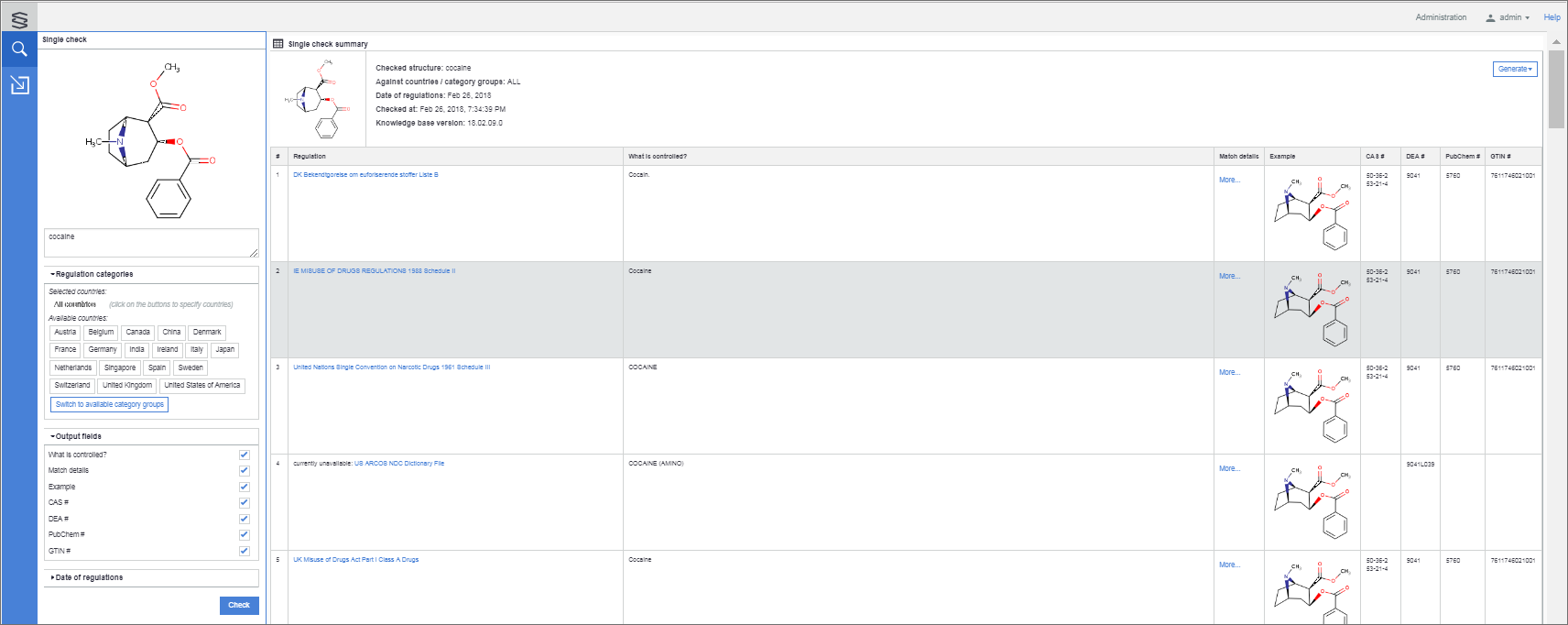Open UK Misuse of Drugs Act link
This screenshot has height=625, width=1568.
355,559
